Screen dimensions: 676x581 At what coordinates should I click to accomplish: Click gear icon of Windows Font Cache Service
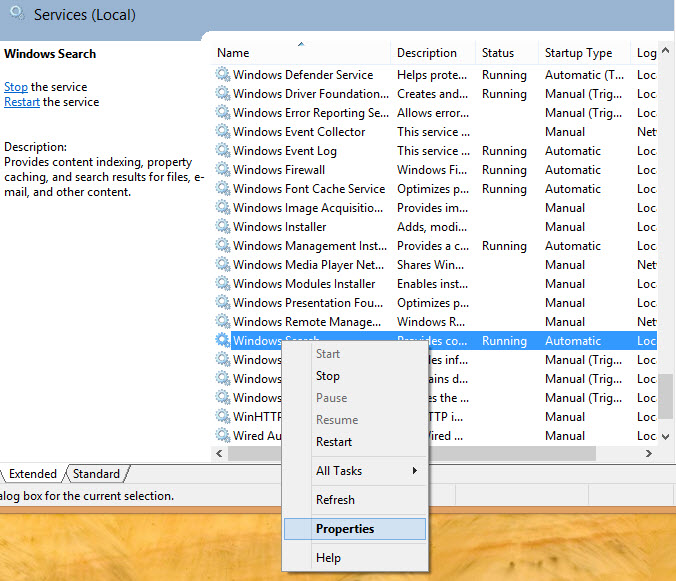click(x=223, y=188)
